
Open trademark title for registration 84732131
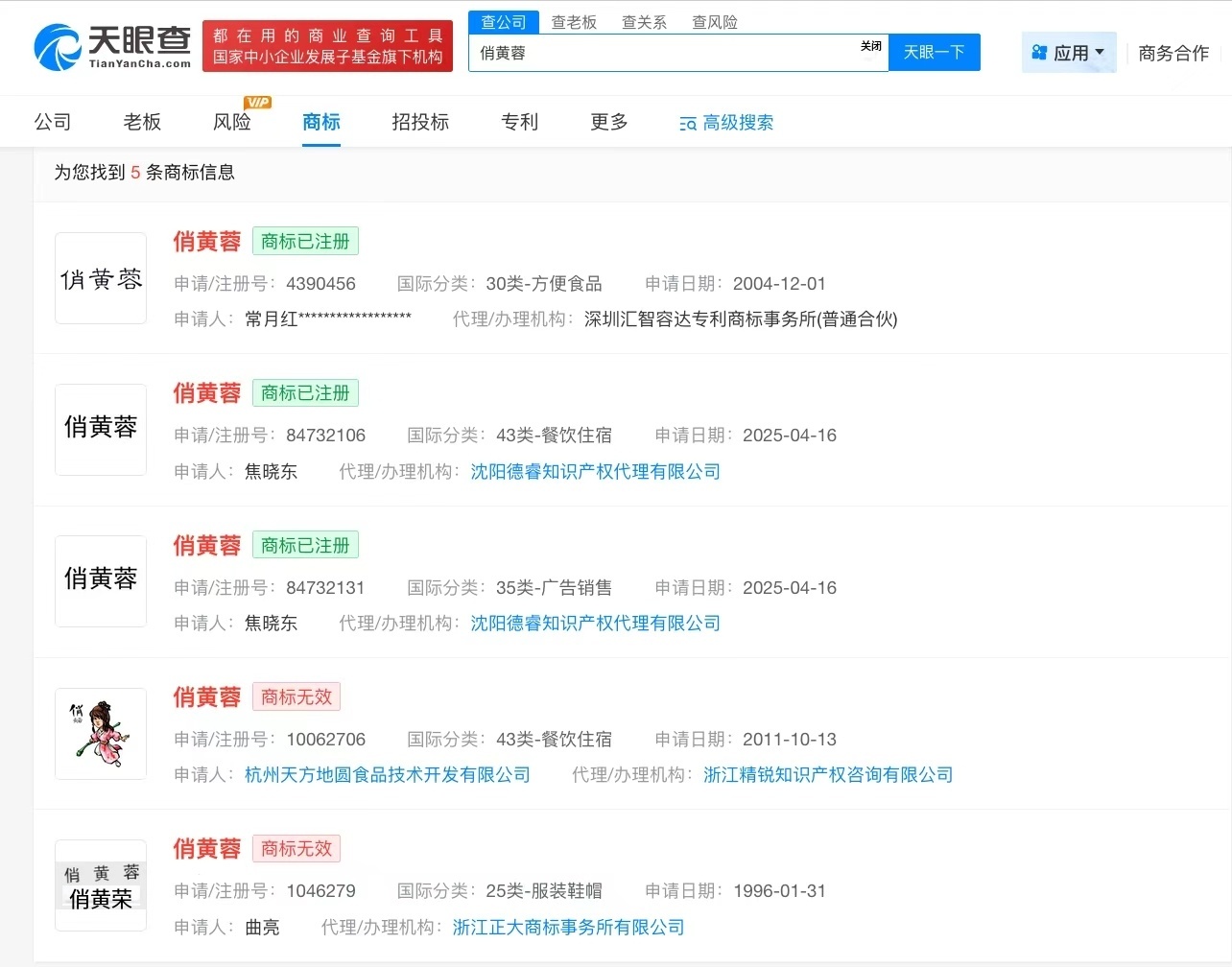pyautogui.click(x=207, y=546)
